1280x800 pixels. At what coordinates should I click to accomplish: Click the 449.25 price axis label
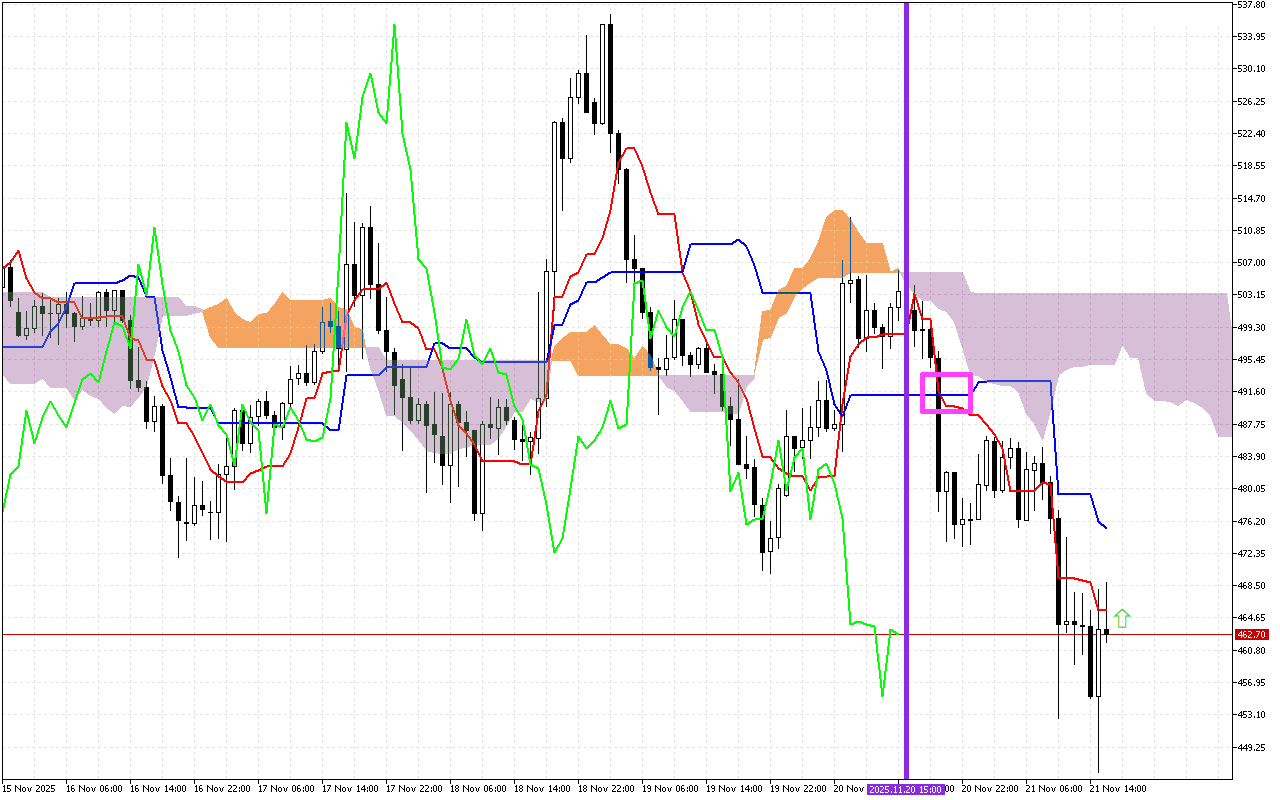1251,747
